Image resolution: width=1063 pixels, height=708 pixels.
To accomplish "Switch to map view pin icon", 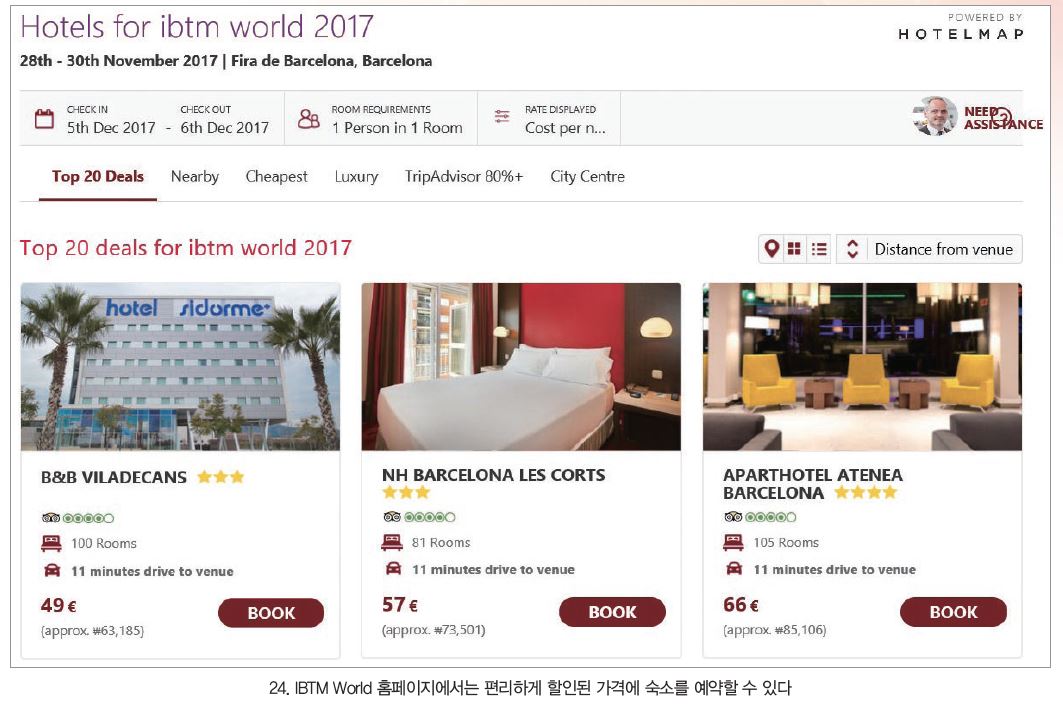I will click(771, 249).
